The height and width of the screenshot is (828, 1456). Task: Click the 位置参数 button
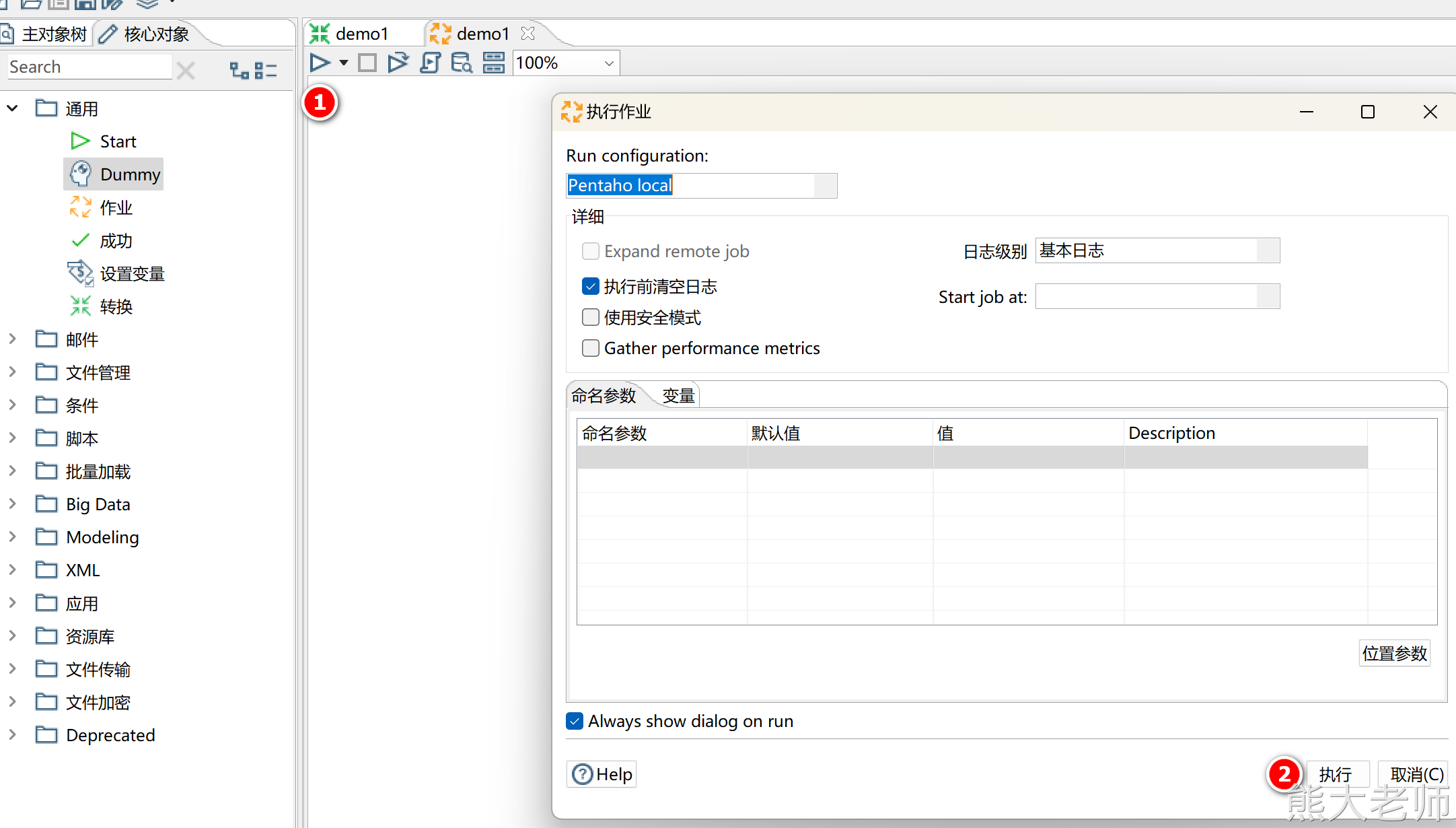1394,653
